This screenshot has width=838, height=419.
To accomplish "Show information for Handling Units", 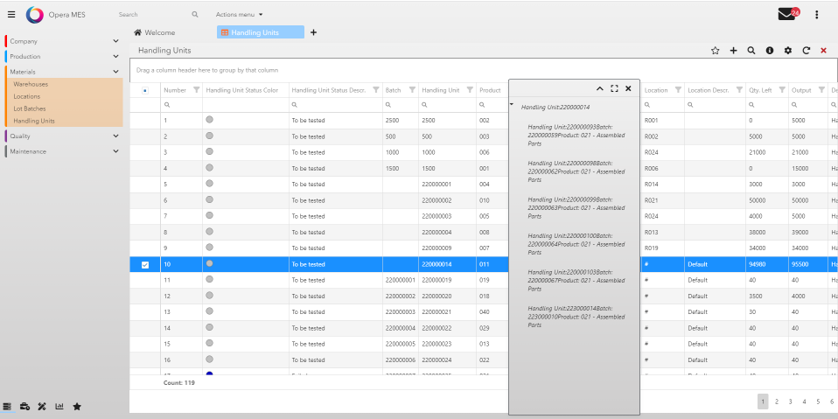I will [770, 50].
